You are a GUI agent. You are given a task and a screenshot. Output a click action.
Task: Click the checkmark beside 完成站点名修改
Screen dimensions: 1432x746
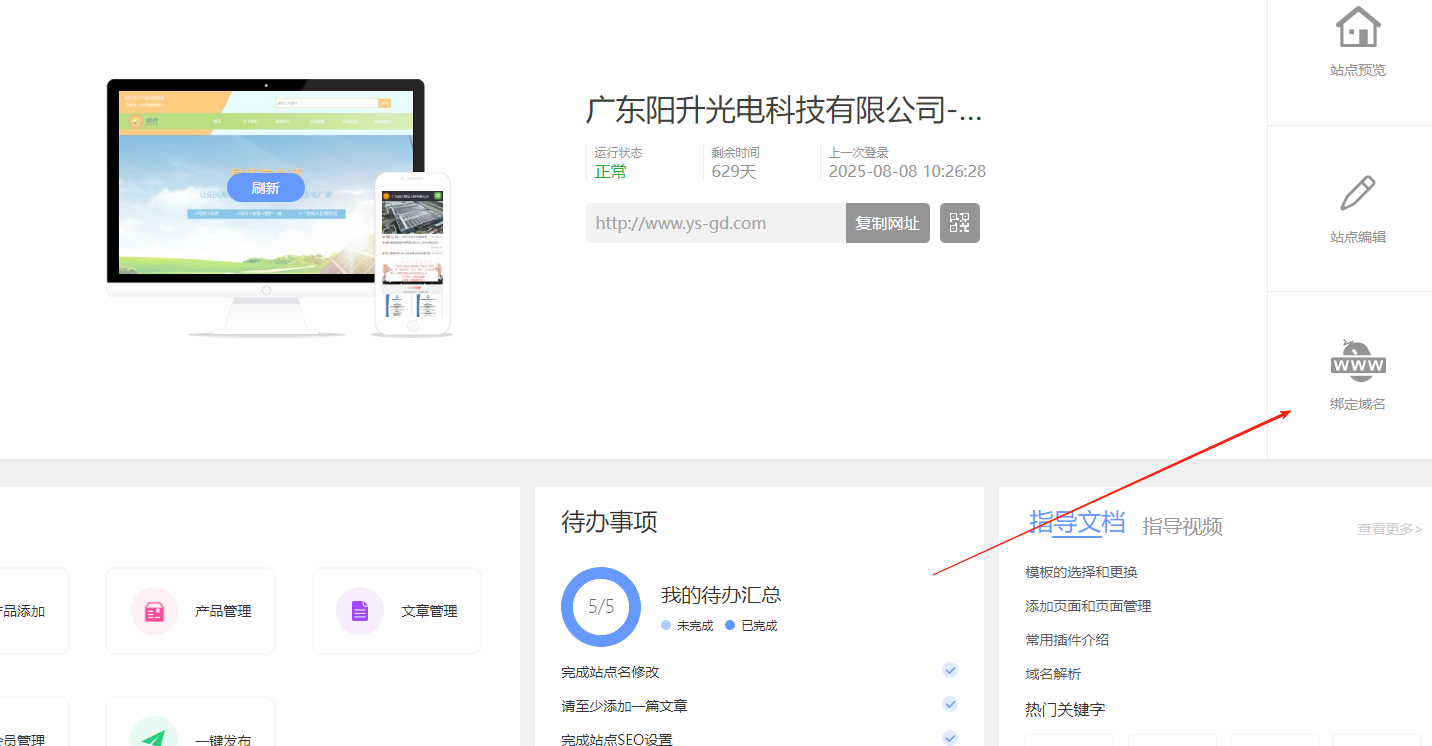(x=950, y=671)
